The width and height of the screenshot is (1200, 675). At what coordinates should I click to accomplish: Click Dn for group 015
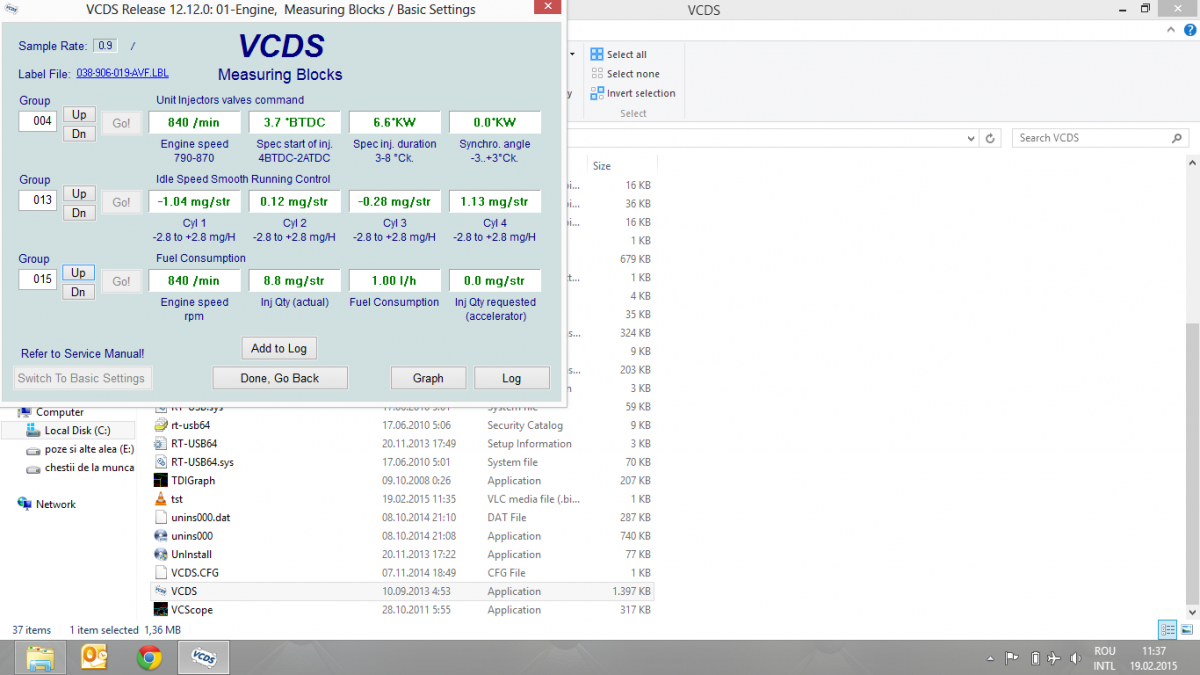(x=79, y=291)
